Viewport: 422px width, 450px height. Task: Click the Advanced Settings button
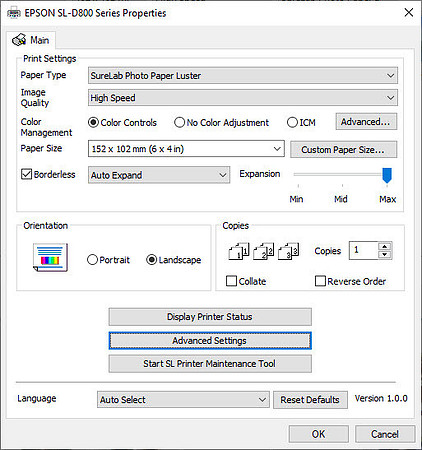pos(210,341)
